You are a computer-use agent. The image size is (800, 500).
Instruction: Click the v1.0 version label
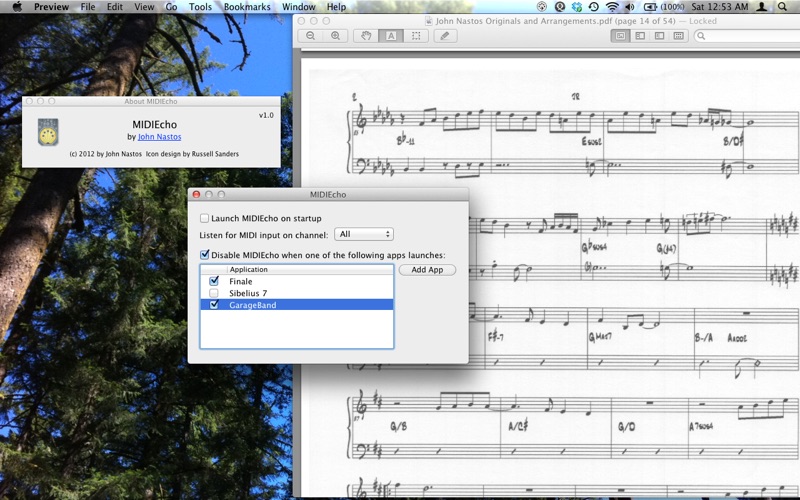266,115
